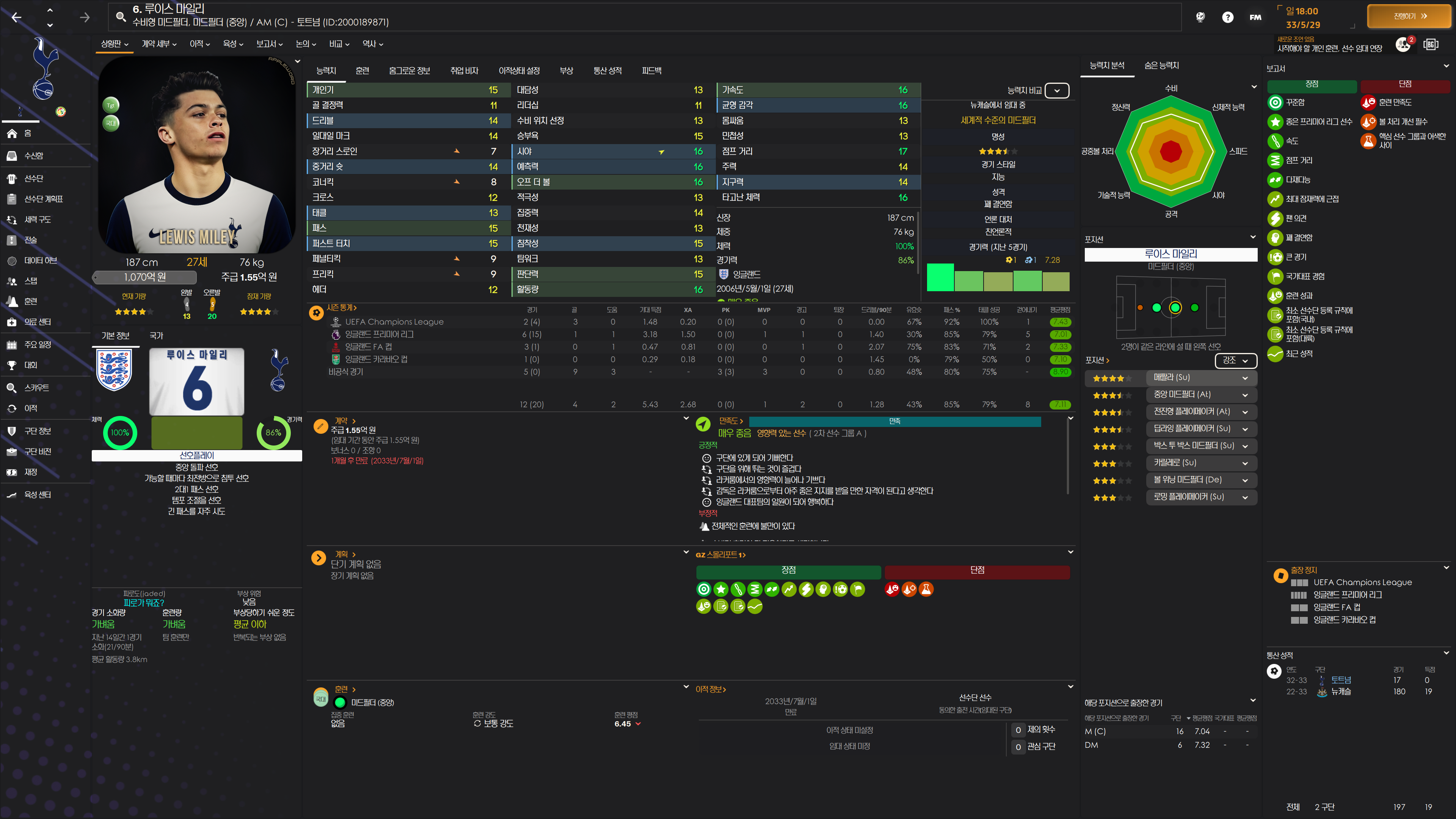The height and width of the screenshot is (819, 1456).
Task: Click the back navigation arrow
Action: coord(16,17)
